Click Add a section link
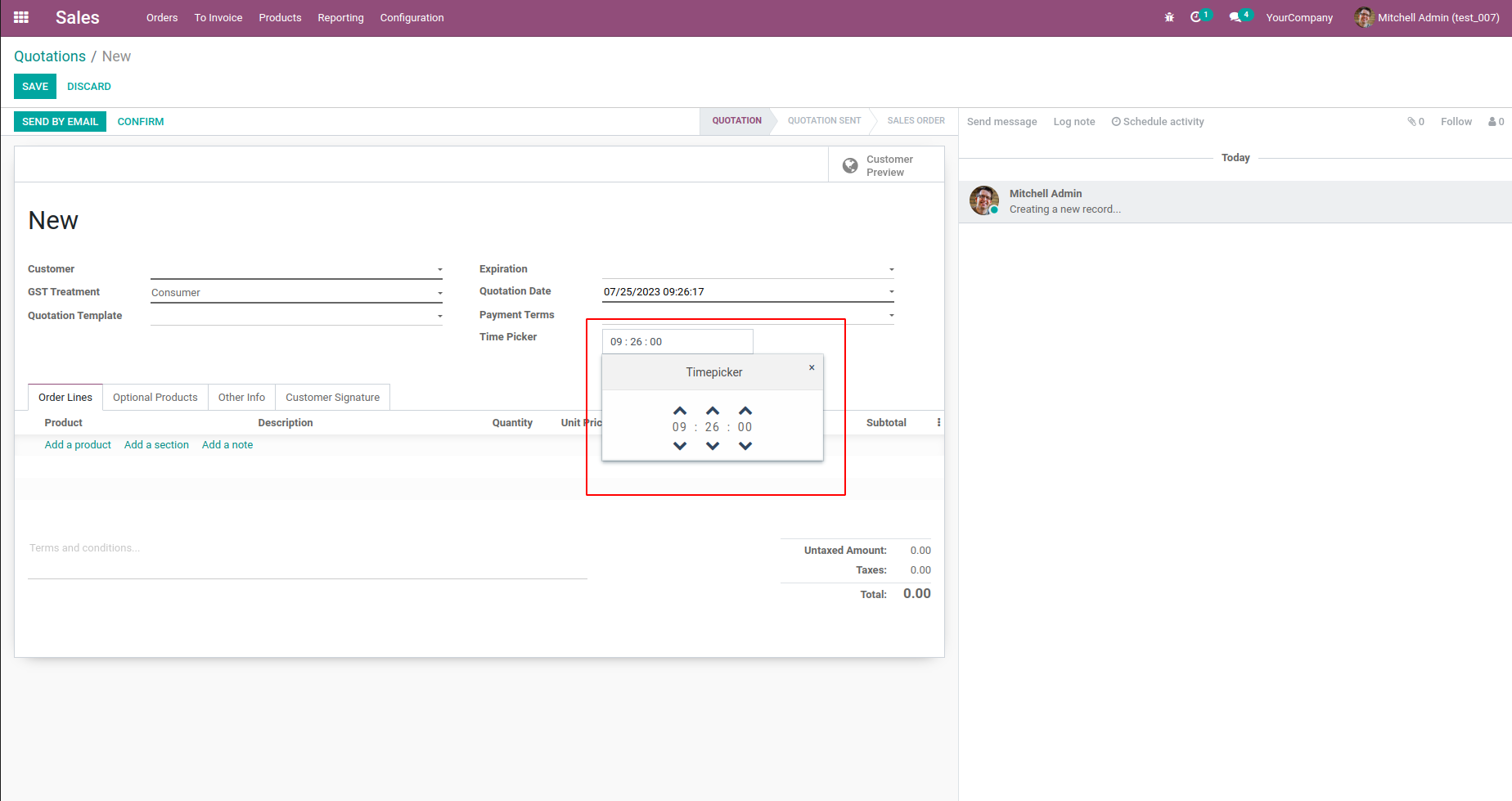The height and width of the screenshot is (801, 1512). [x=156, y=445]
